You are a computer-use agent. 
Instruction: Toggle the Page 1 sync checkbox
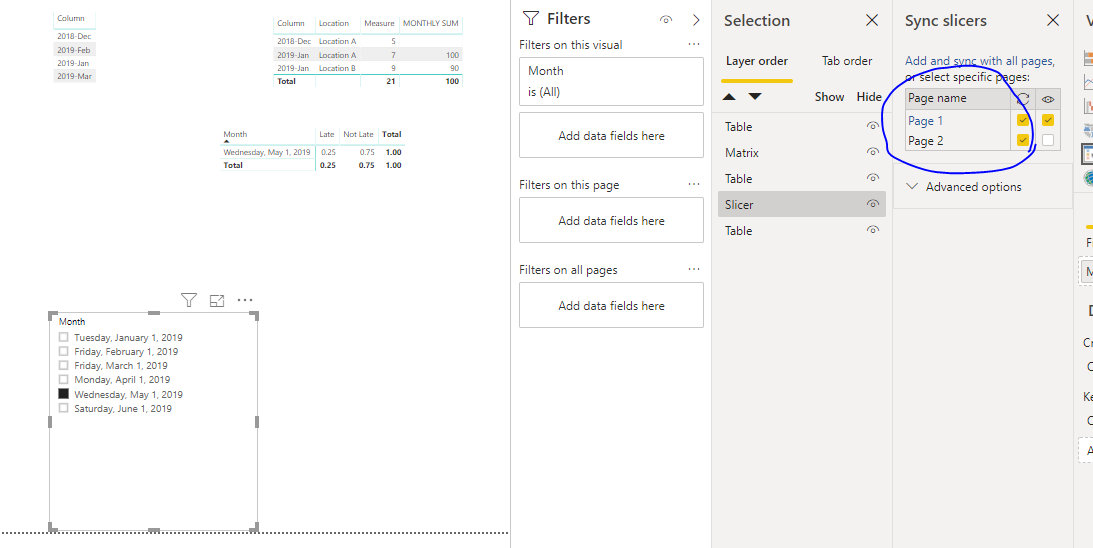1023,120
